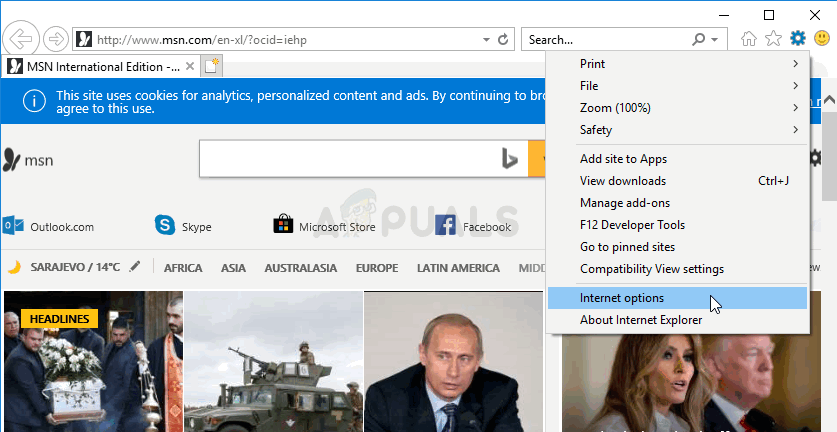Open the LATIN AMERICA news section
Screen dimensions: 837x432
tap(458, 268)
